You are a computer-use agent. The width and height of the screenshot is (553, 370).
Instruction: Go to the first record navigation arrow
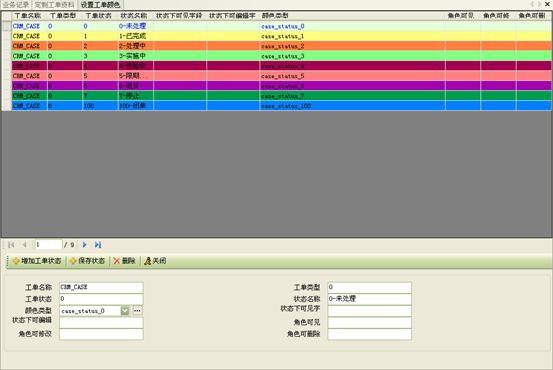click(x=11, y=245)
